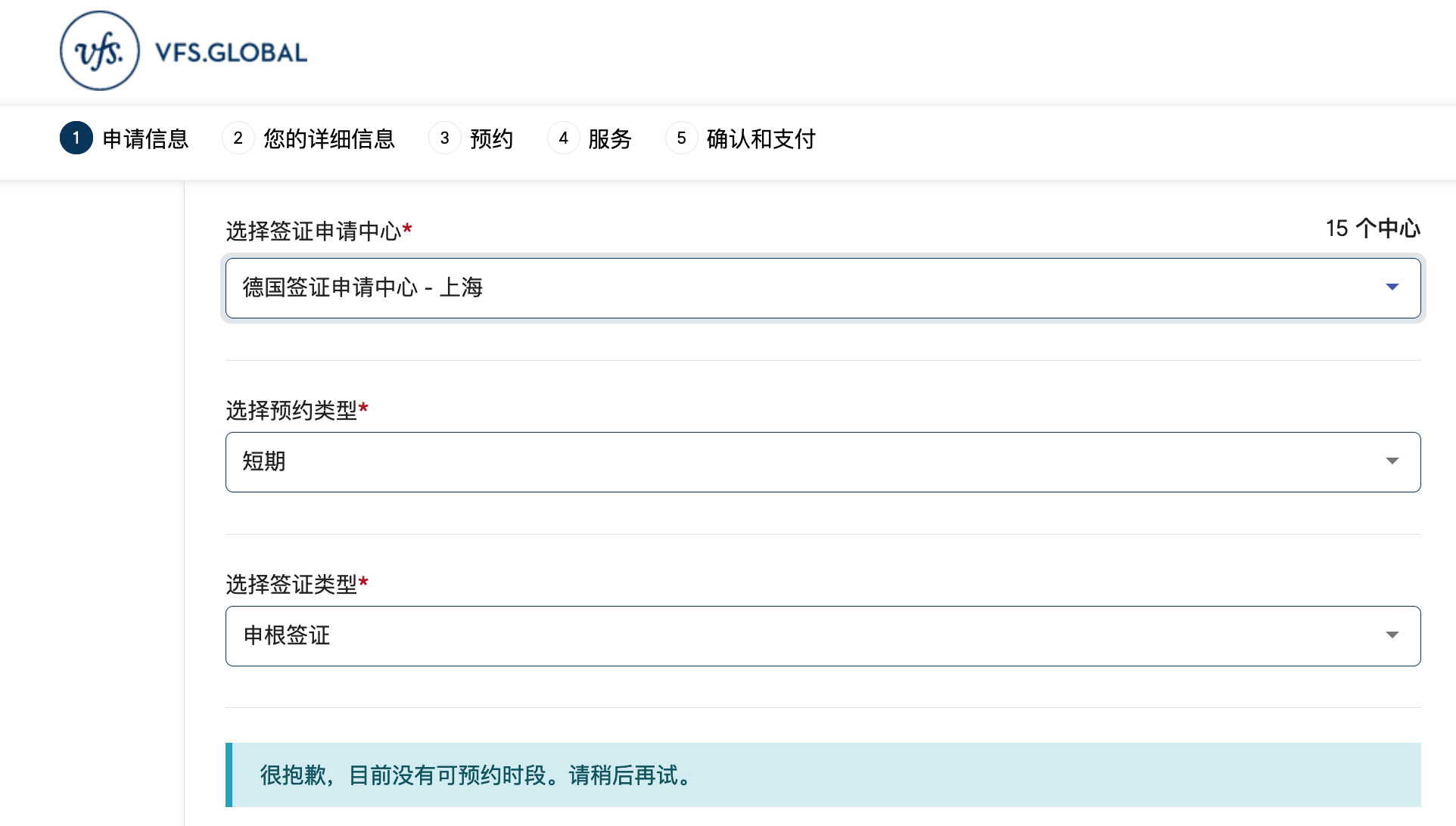1456x826 pixels.
Task: Click step 2 number circle
Action: (238, 138)
